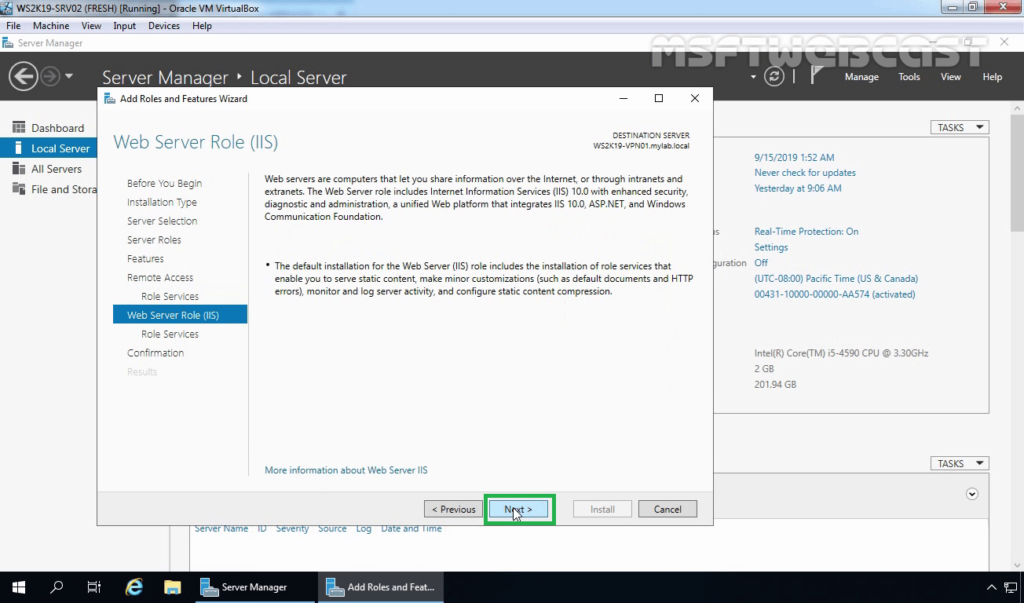Sort by Severity column

click(x=292, y=529)
